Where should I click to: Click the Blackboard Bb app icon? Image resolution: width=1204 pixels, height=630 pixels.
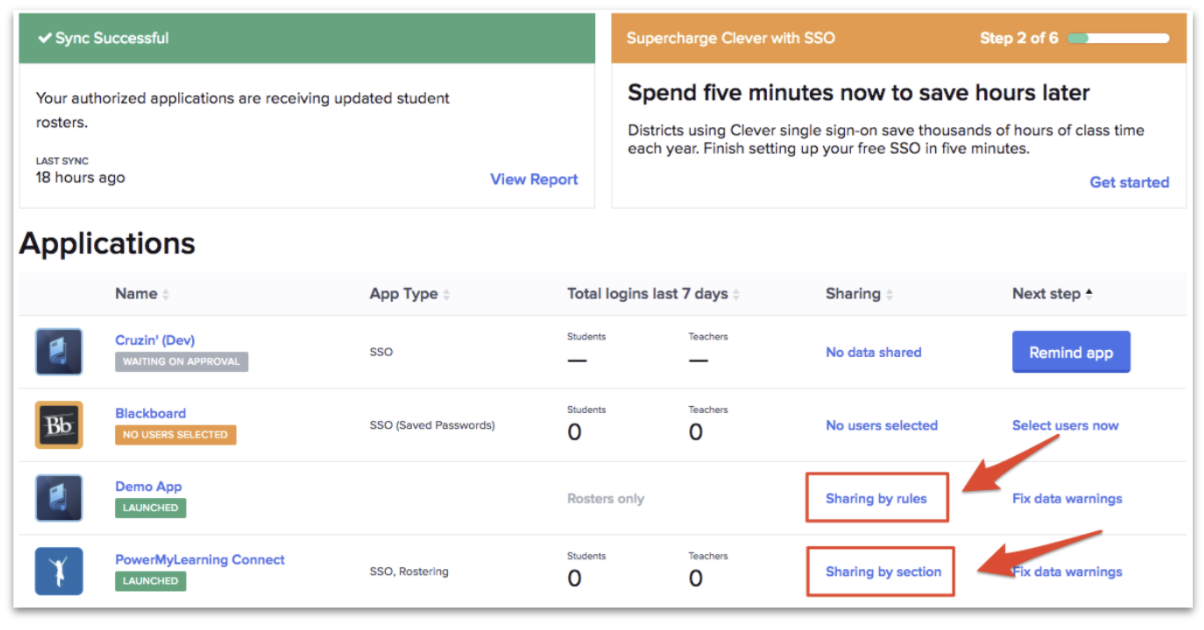(x=59, y=425)
